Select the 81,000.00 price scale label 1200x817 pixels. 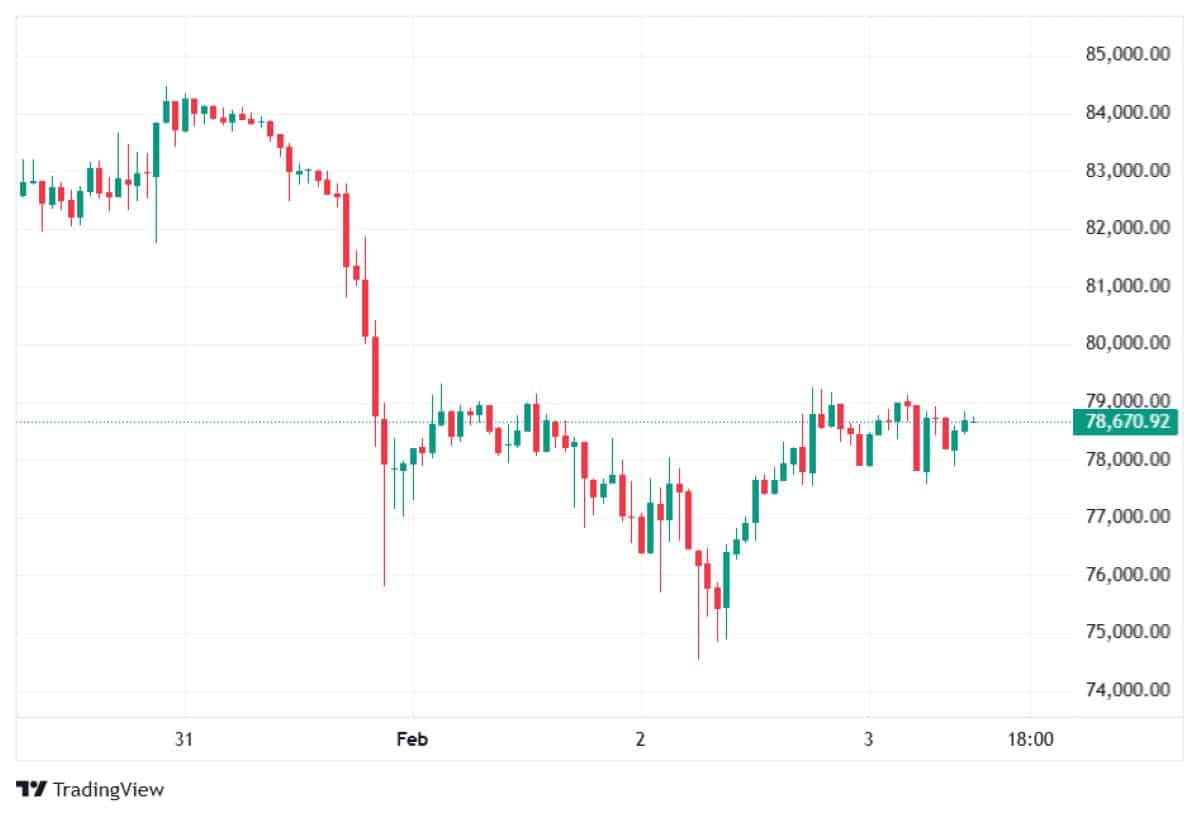coord(1127,286)
